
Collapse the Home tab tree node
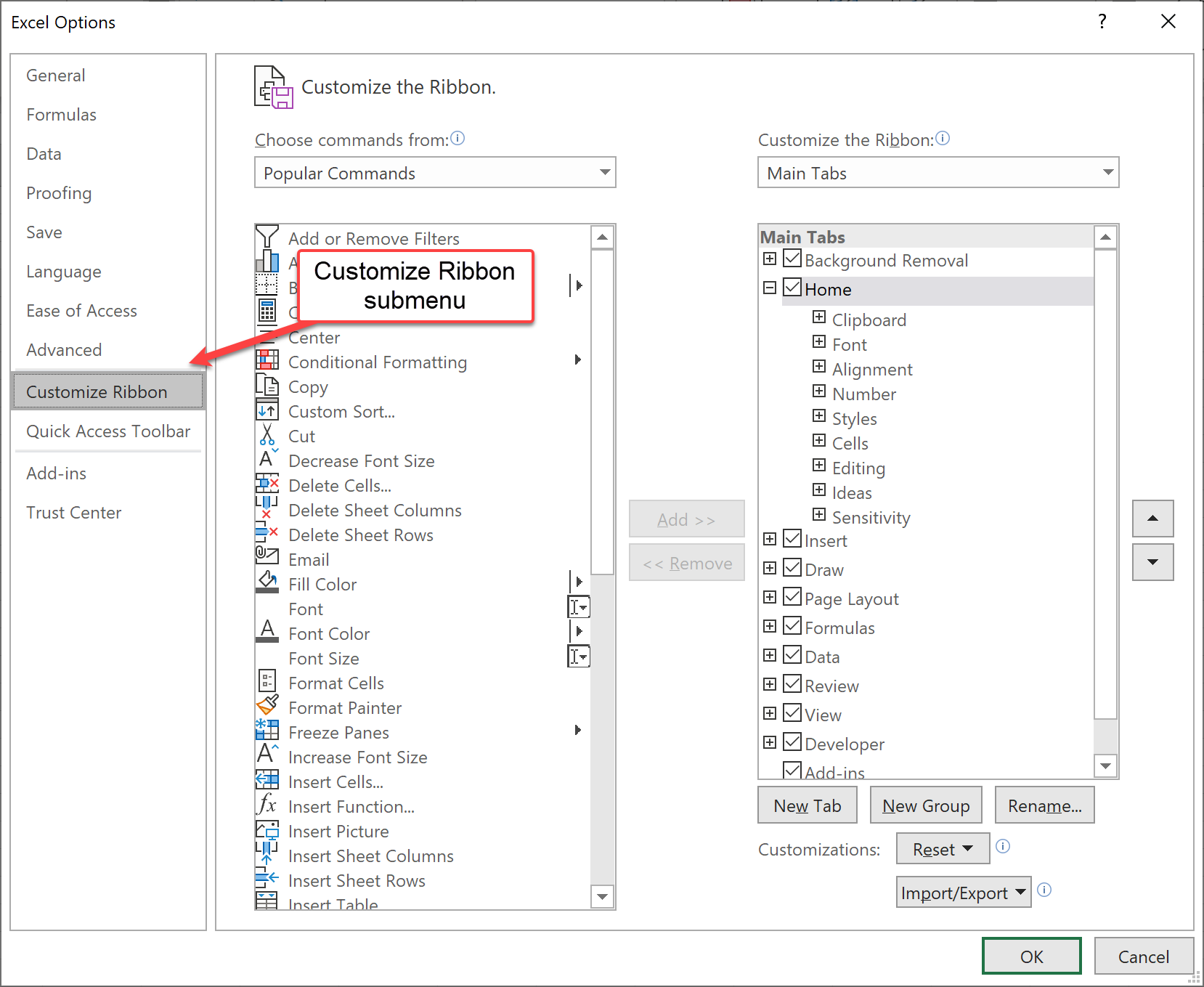tap(770, 288)
